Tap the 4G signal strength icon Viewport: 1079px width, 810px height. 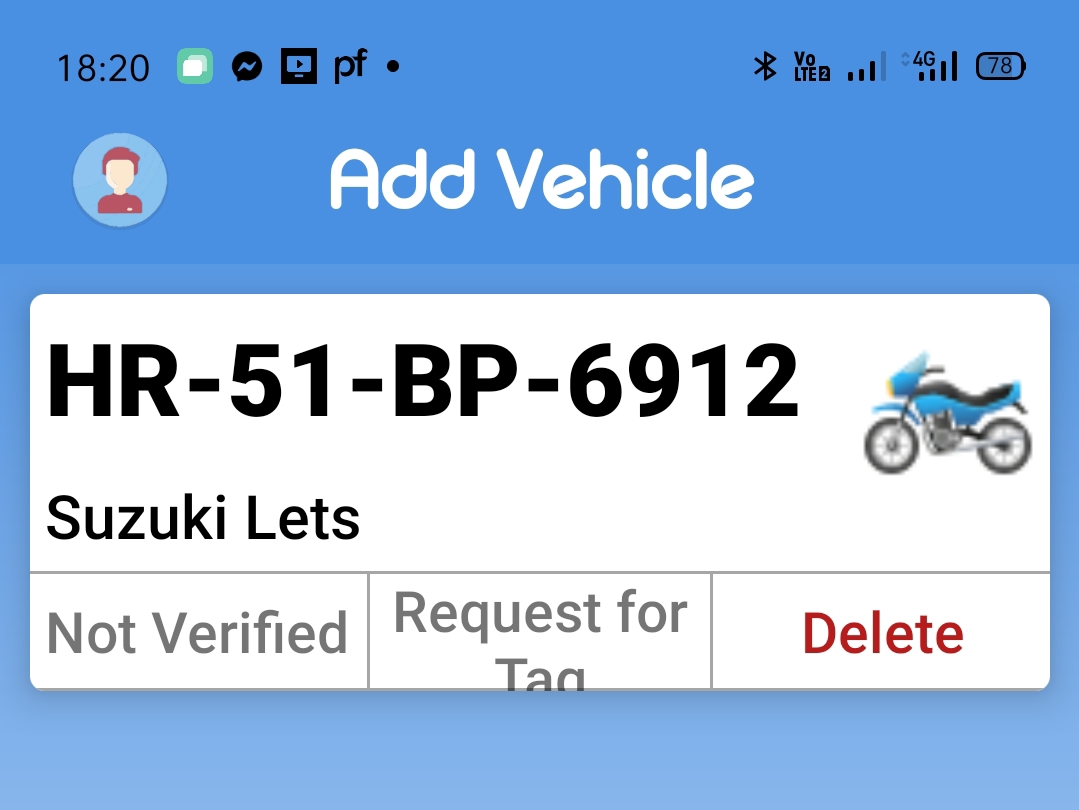tap(930, 66)
